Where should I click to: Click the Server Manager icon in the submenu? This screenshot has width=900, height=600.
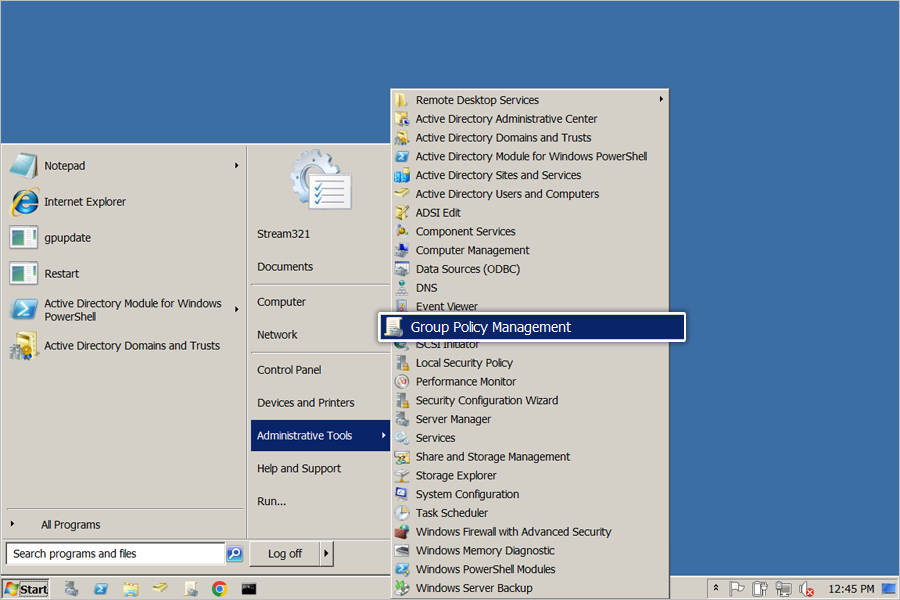(x=402, y=419)
